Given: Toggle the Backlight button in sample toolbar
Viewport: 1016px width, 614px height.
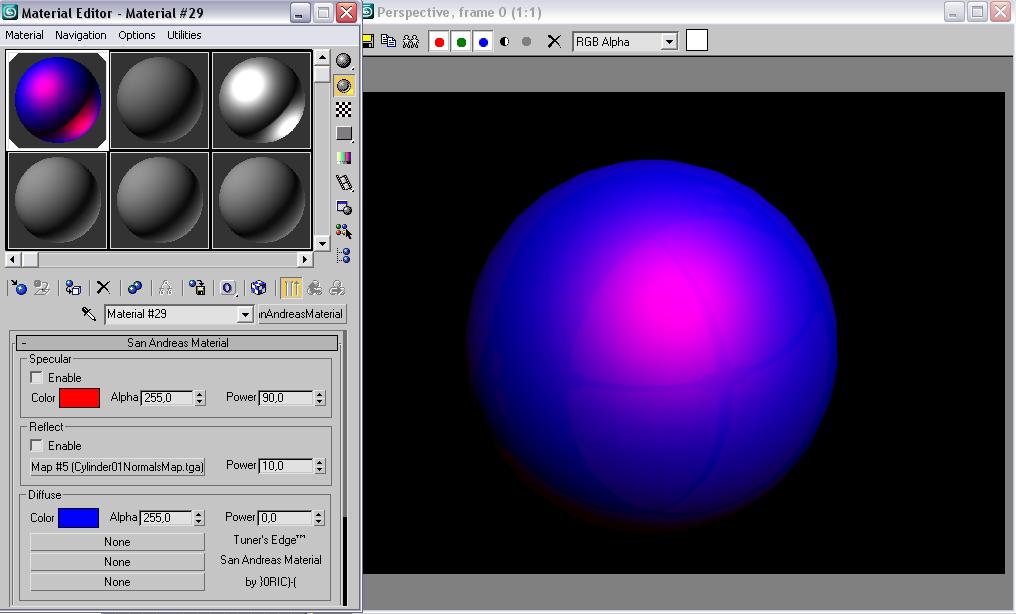Looking at the screenshot, I should point(343,85).
